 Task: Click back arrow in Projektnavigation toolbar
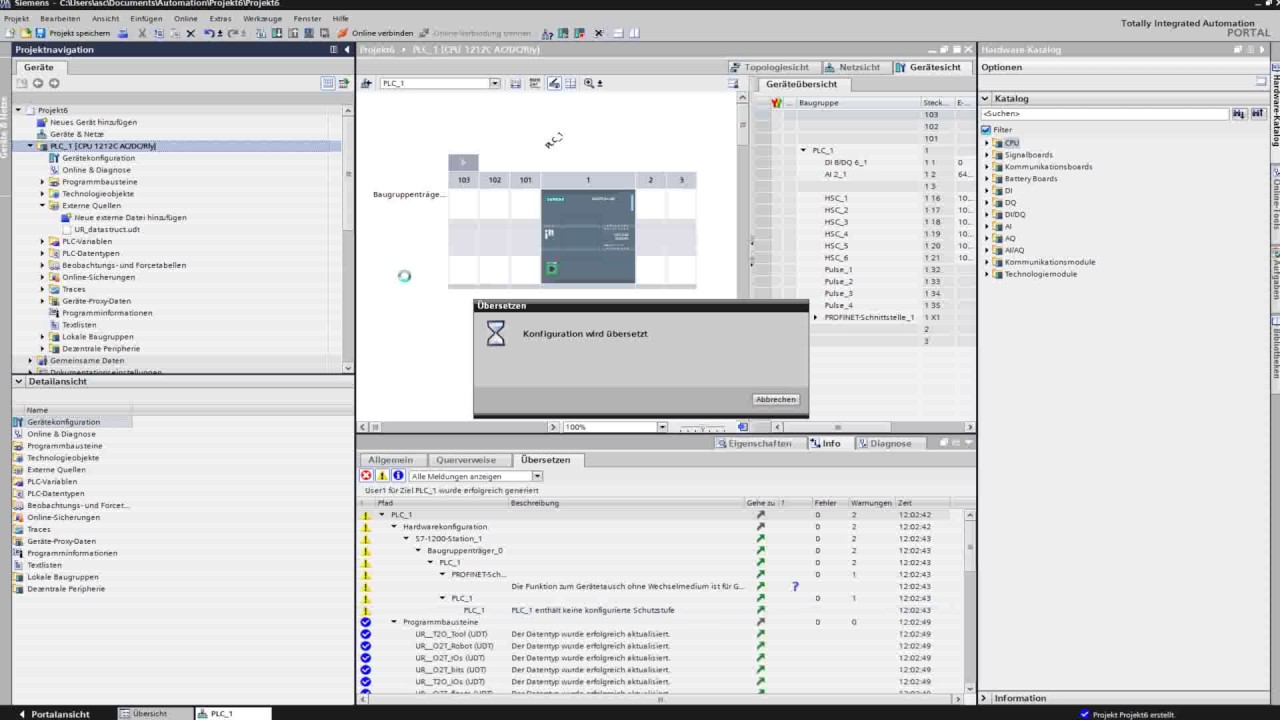click(38, 83)
